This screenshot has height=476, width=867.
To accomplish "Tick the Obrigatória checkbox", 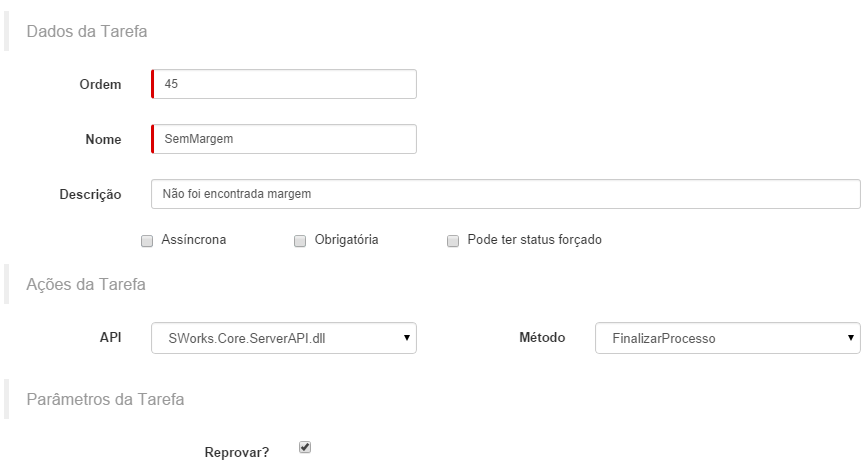I will click(x=300, y=241).
